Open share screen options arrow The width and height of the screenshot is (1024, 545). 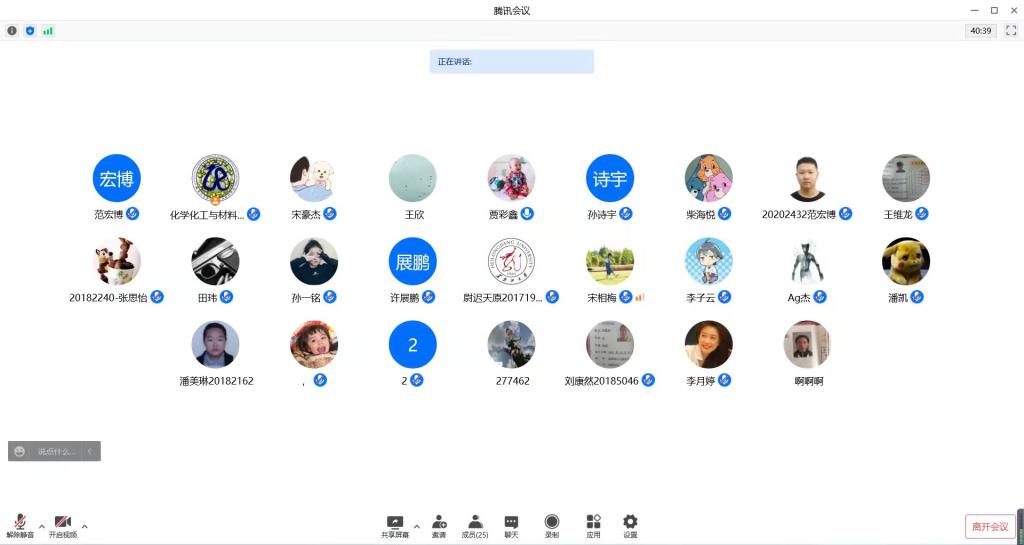pos(417,526)
